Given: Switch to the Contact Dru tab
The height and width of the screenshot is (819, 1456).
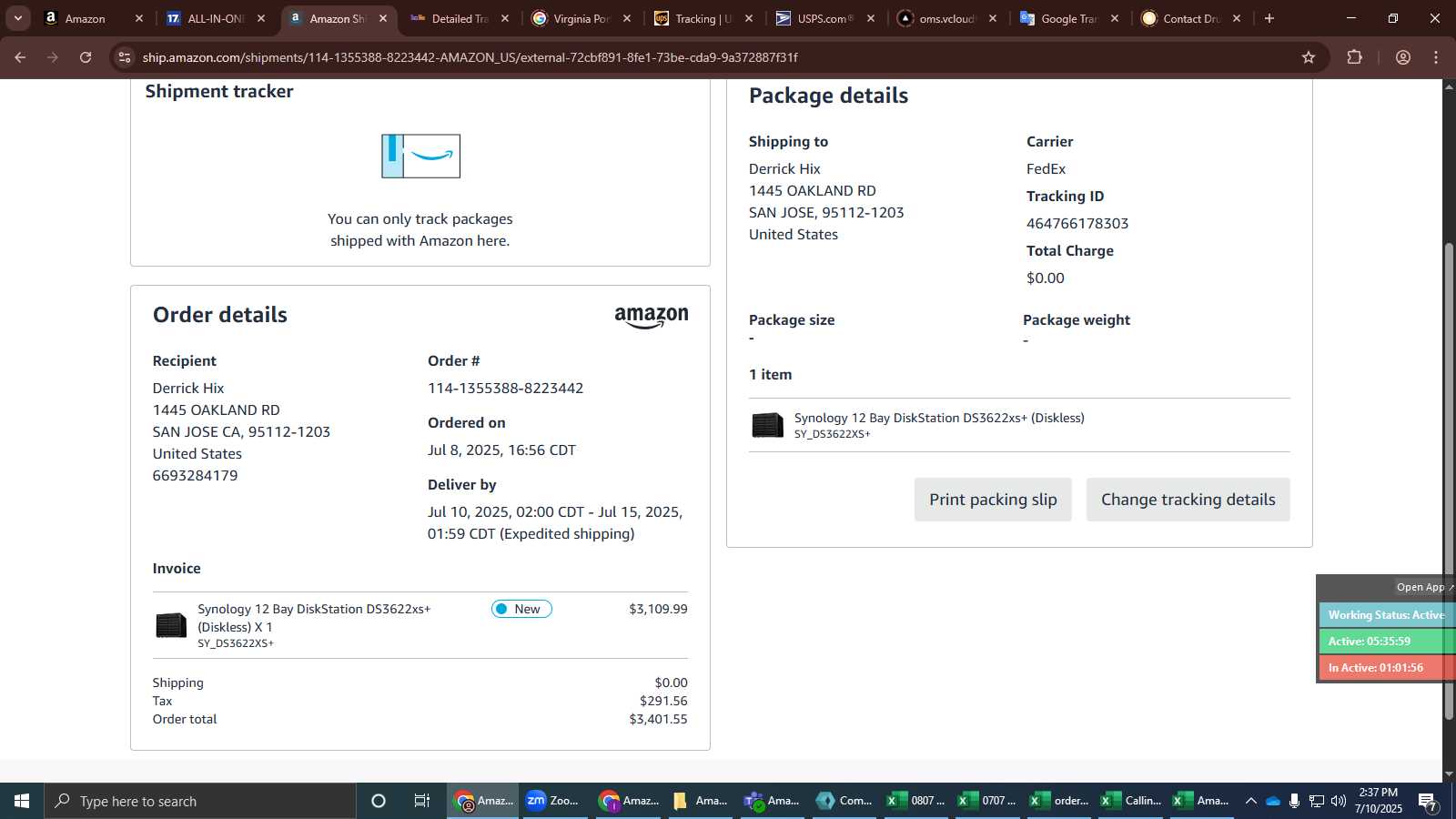Looking at the screenshot, I should pyautogui.click(x=1191, y=18).
